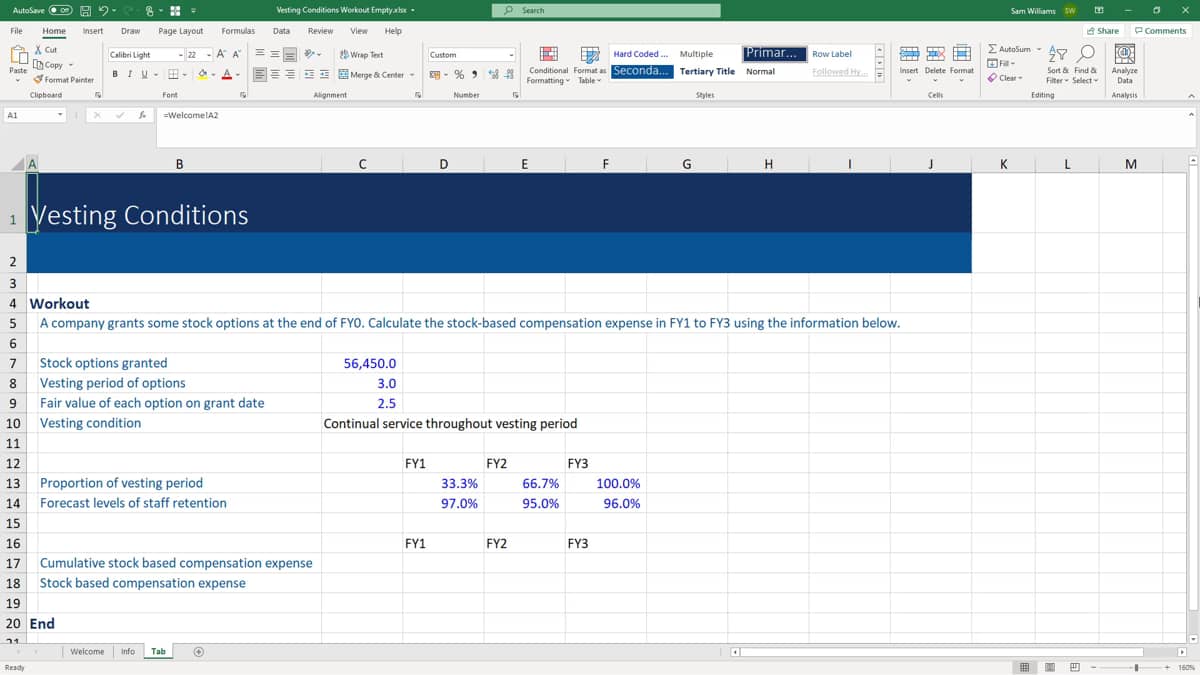Click the Format Painter brush
Screen dimensions: 1200x675
(39, 79)
